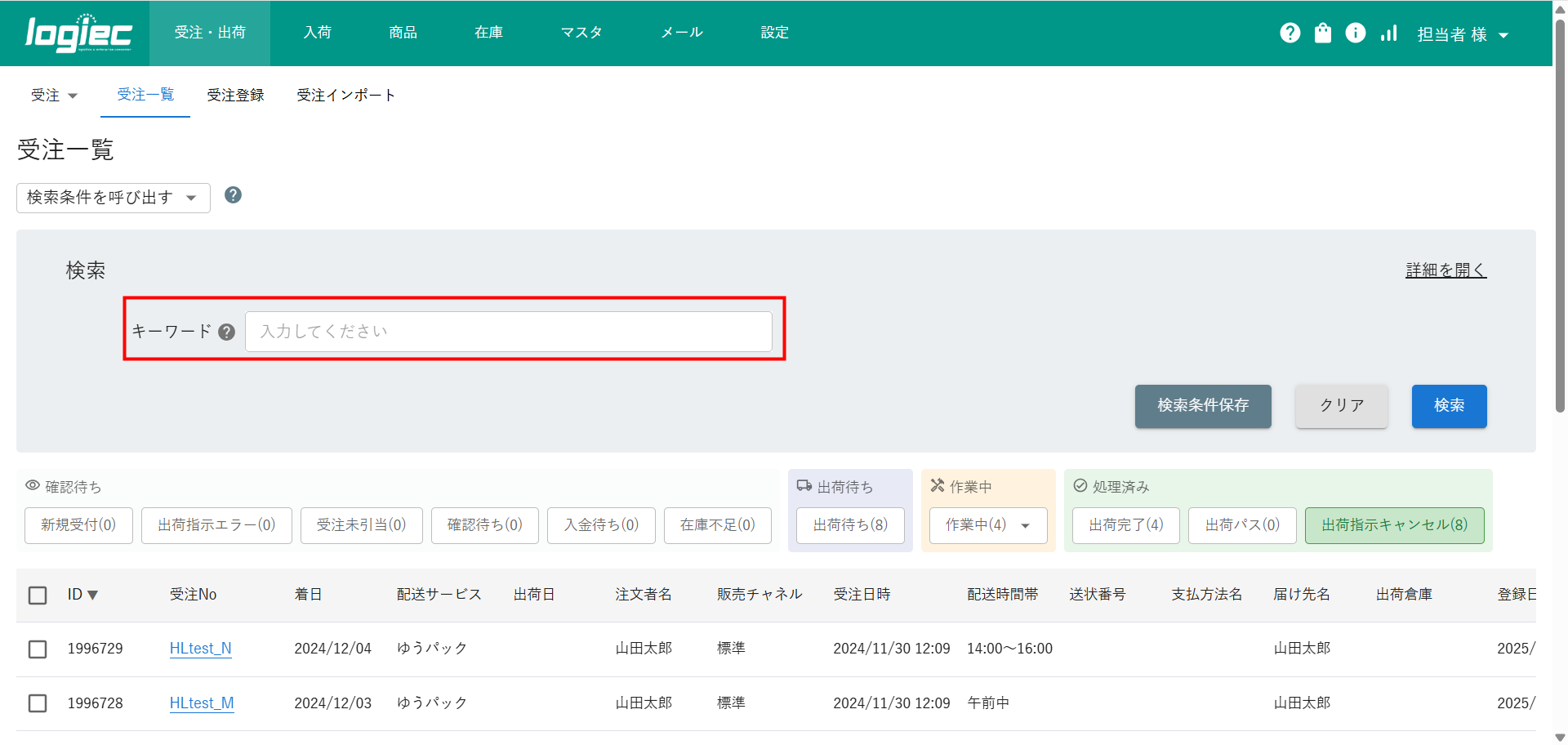Sort by the ID column arrow
The width and height of the screenshot is (1568, 745).
pyautogui.click(x=93, y=595)
